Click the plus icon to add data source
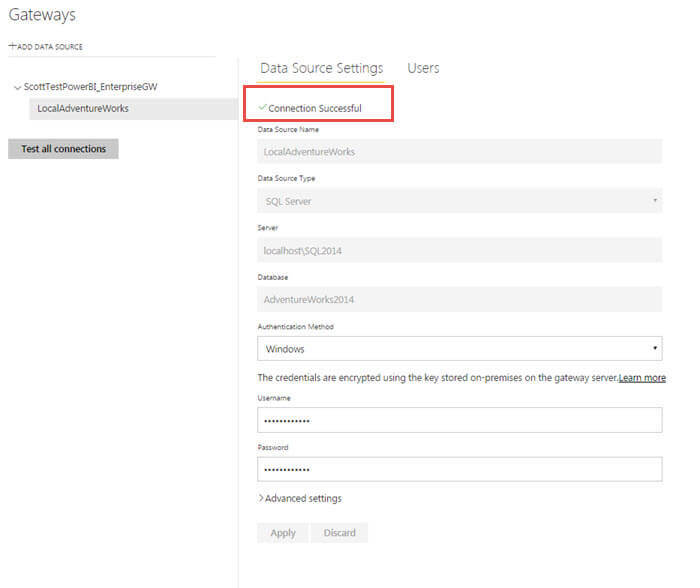Screen dimensions: 700x588 [x=12, y=46]
